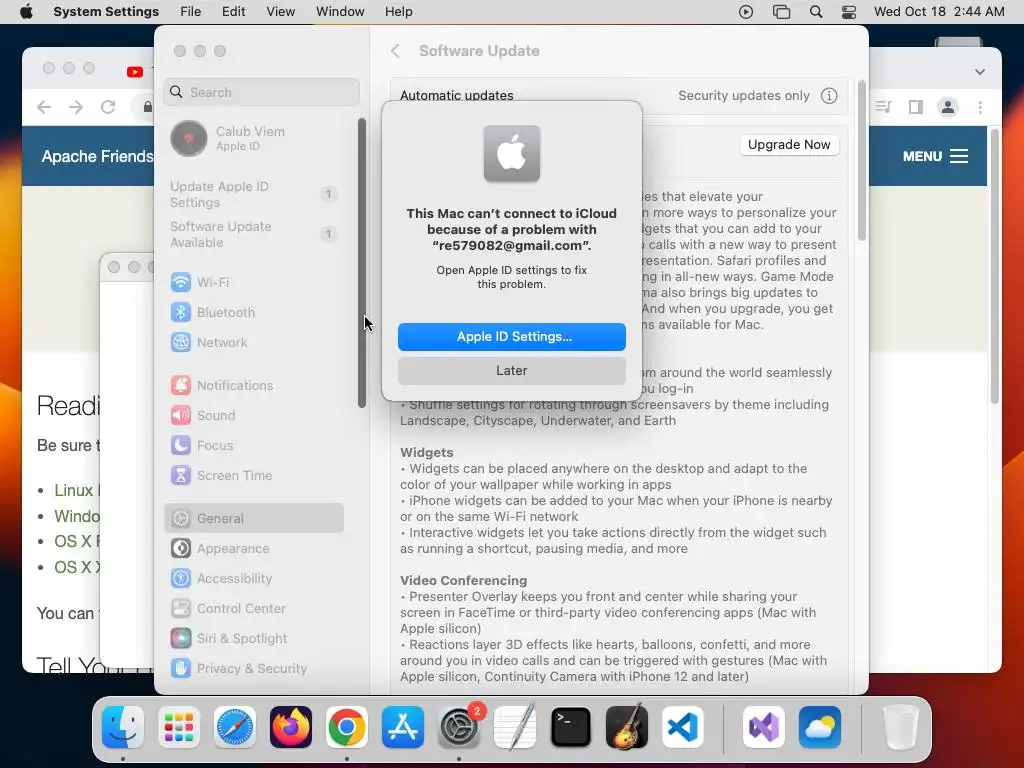Click the Upgrade Now button
The image size is (1024, 768).
pos(789,145)
